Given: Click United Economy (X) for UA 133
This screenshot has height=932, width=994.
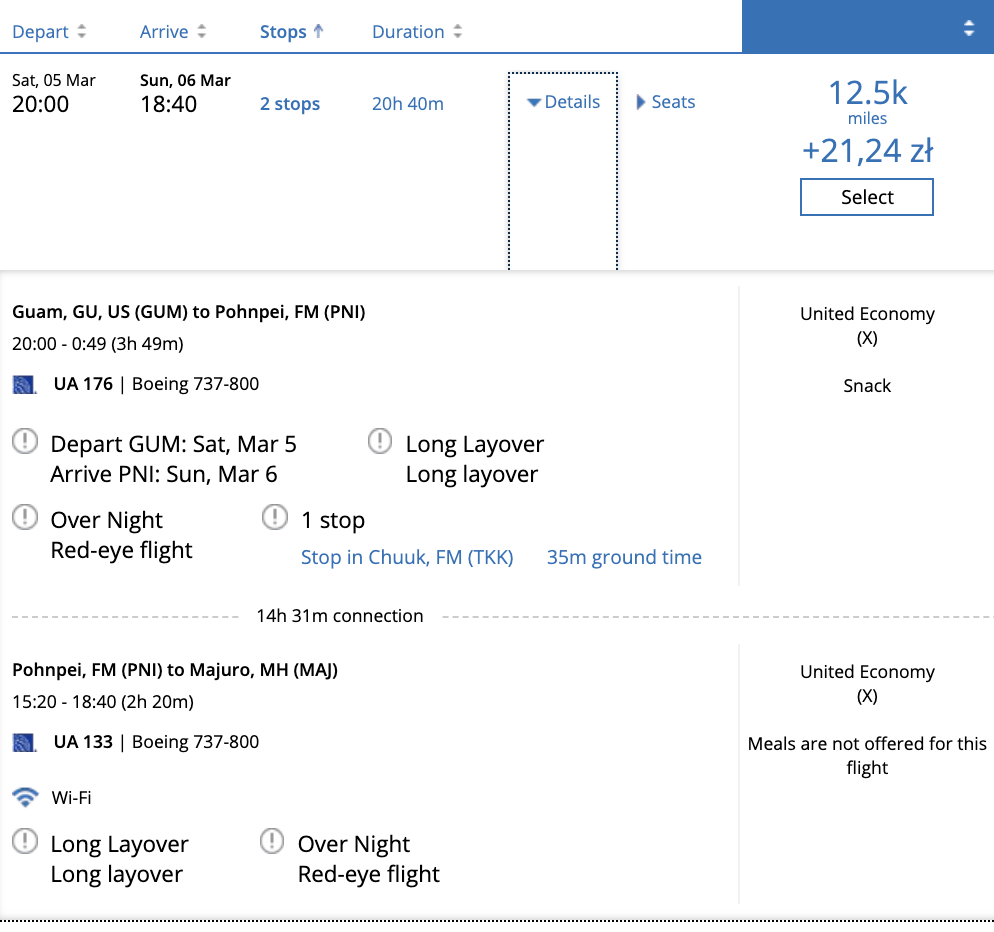Looking at the screenshot, I should 867,684.
